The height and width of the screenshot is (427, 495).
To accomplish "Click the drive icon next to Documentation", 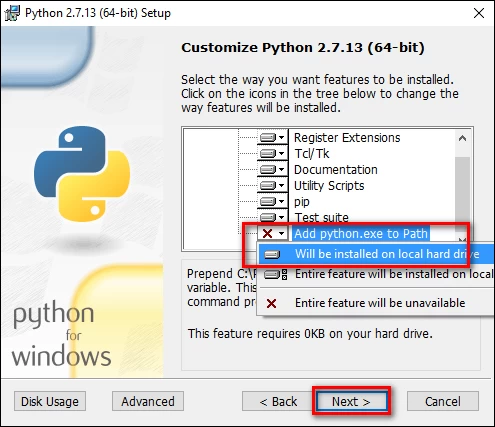I will coord(268,169).
